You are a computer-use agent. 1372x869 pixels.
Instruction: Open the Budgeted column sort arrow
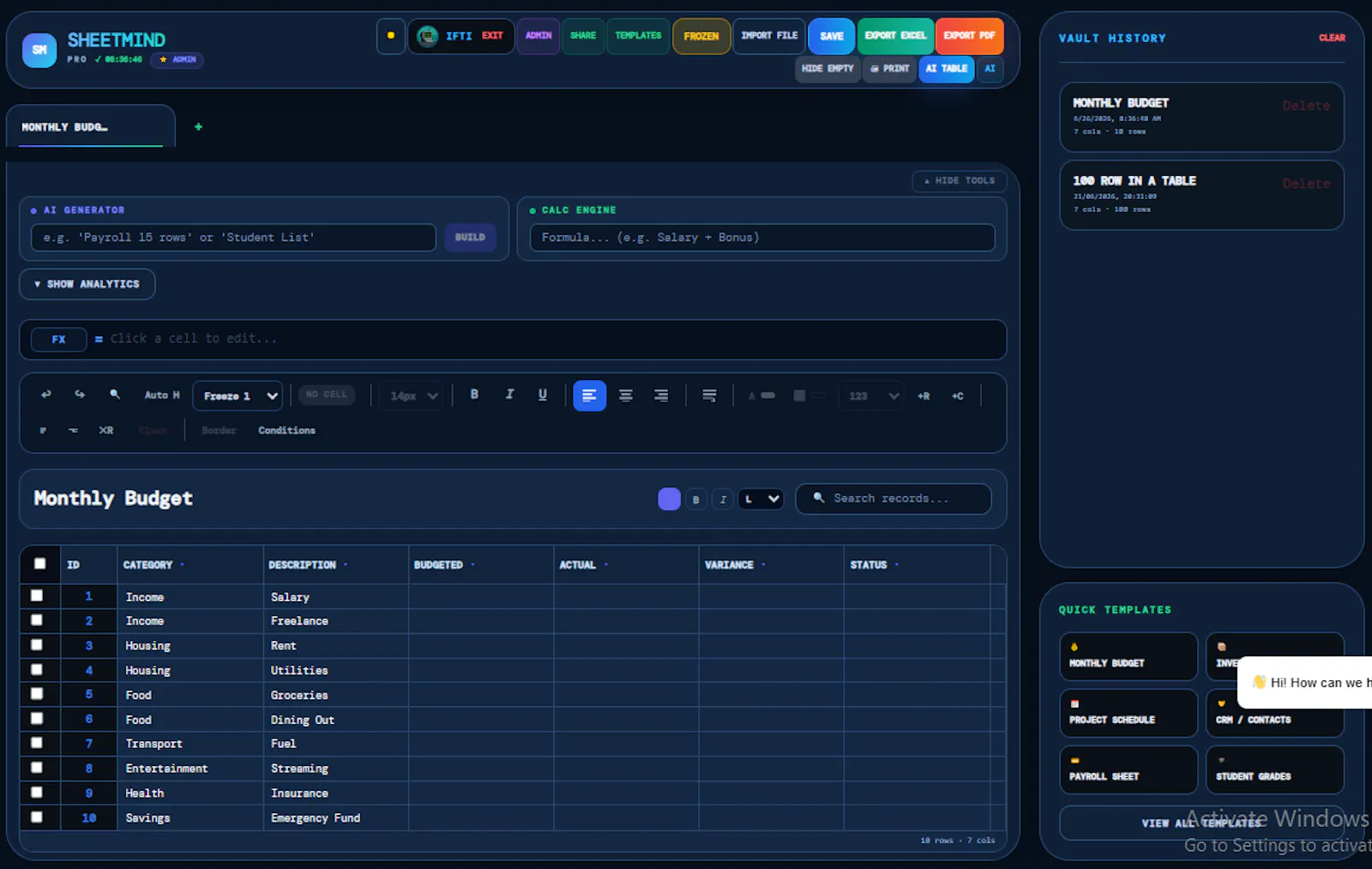[472, 564]
